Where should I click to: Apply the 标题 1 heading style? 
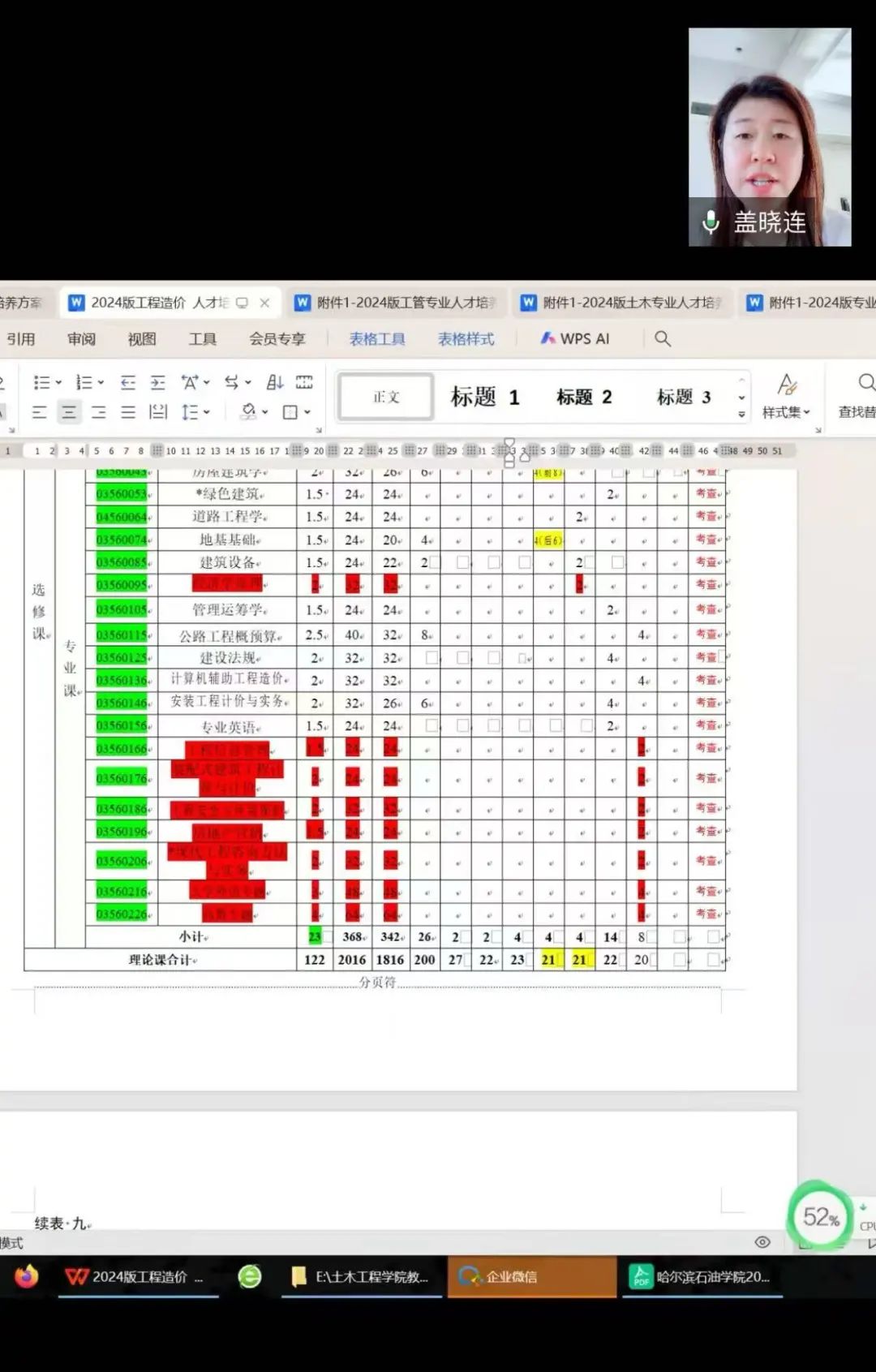pyautogui.click(x=484, y=397)
